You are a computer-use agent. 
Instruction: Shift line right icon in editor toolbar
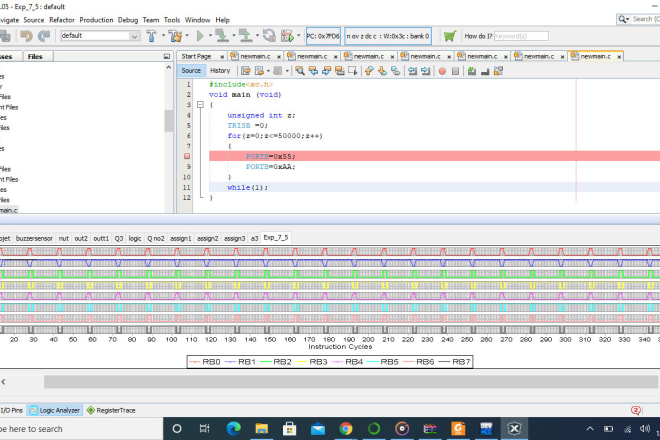click(x=426, y=71)
